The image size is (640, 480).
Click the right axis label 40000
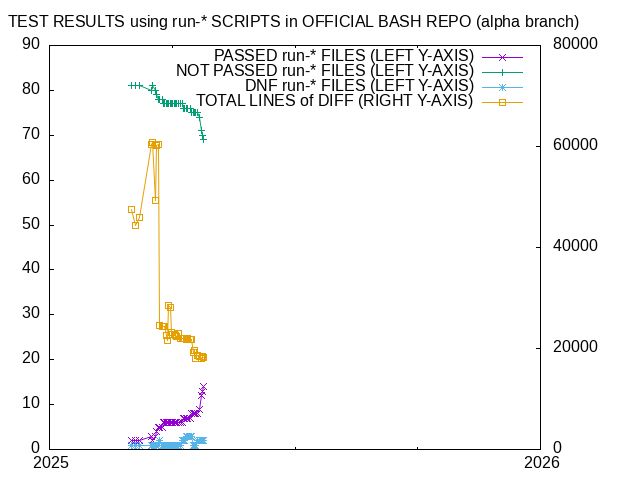575,246
